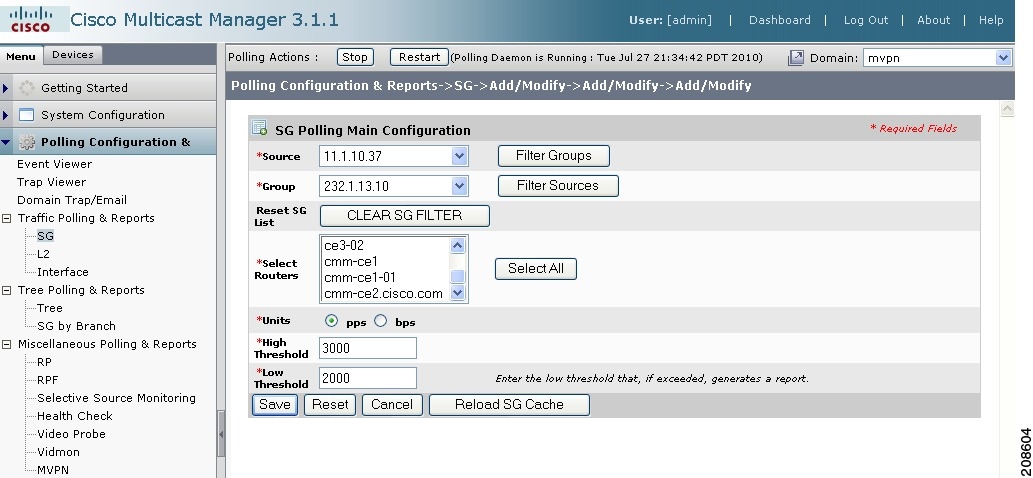The image size is (1033, 478).
Task: Select ce3-02 in router list
Action: tap(344, 246)
